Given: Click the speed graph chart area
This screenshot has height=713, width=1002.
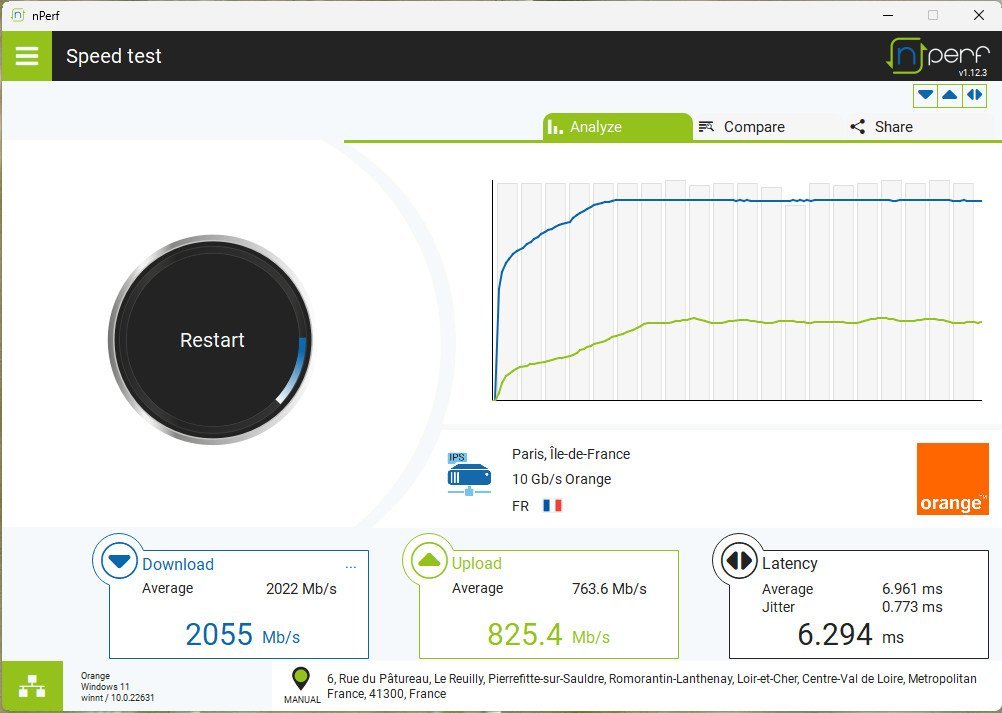Looking at the screenshot, I should click(x=737, y=290).
